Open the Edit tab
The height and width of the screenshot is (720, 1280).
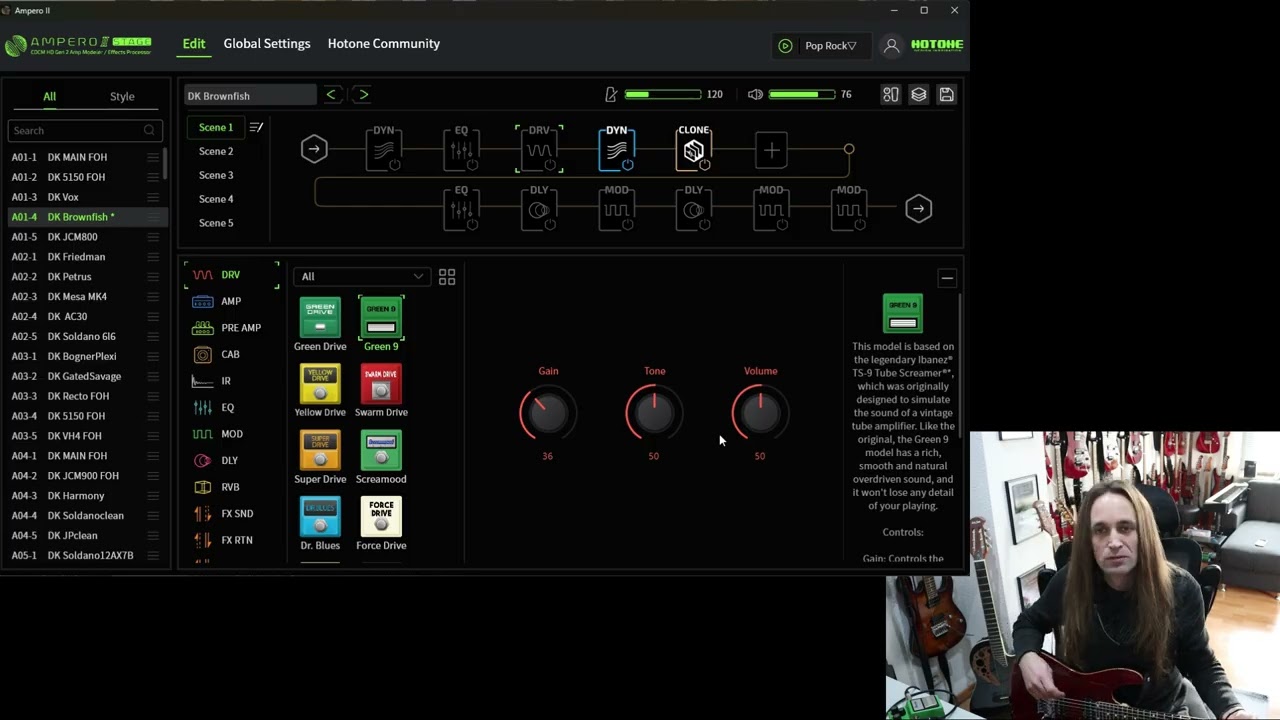[x=194, y=44]
